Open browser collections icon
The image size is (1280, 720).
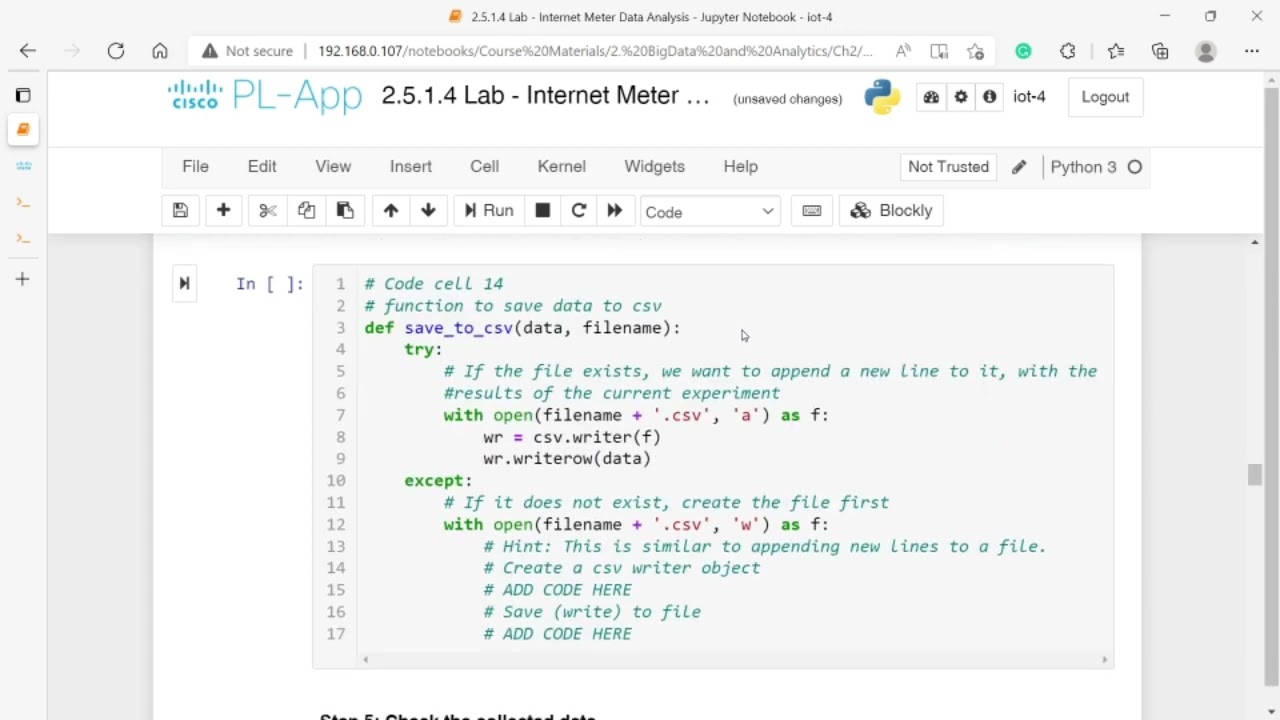pyautogui.click(x=1160, y=51)
